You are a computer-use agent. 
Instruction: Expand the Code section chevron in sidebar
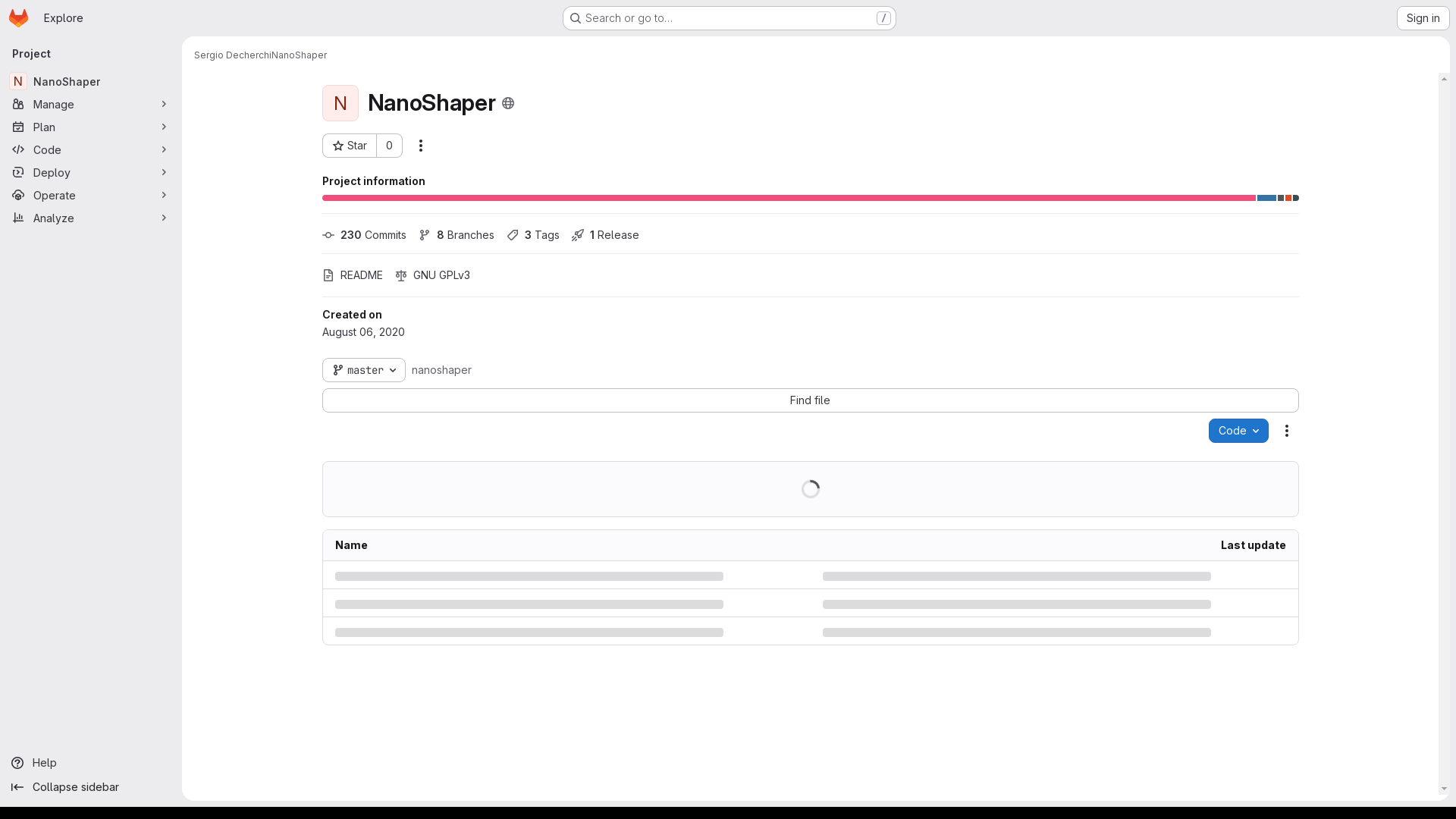pyautogui.click(x=164, y=149)
